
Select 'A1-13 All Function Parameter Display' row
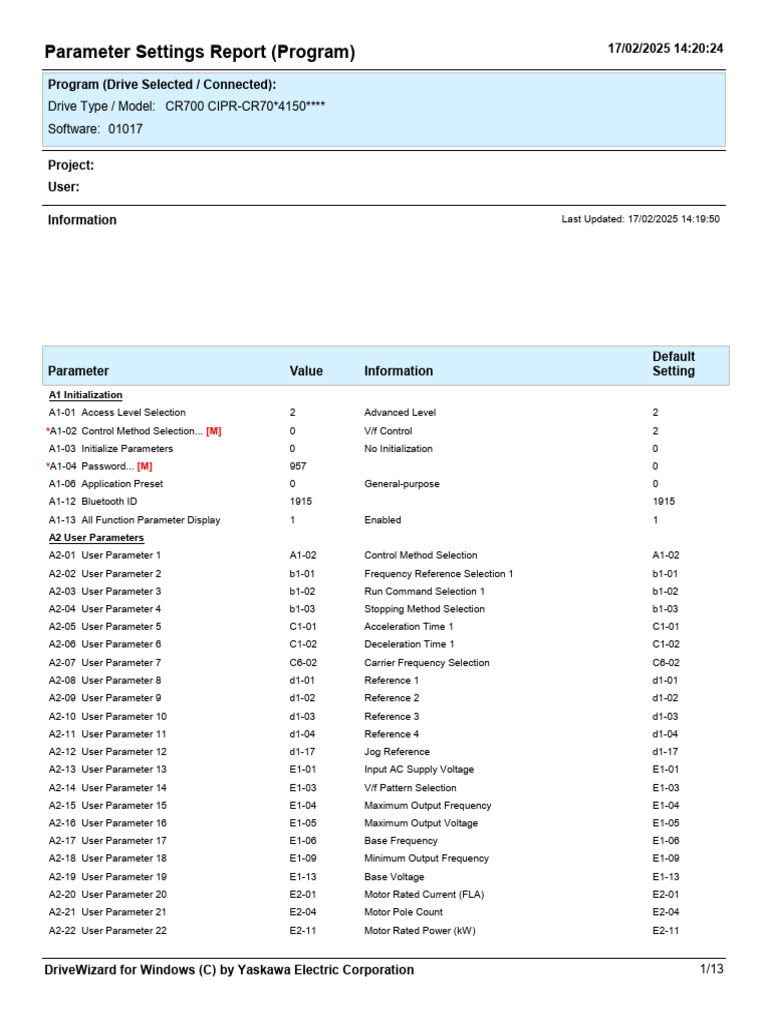click(385, 520)
